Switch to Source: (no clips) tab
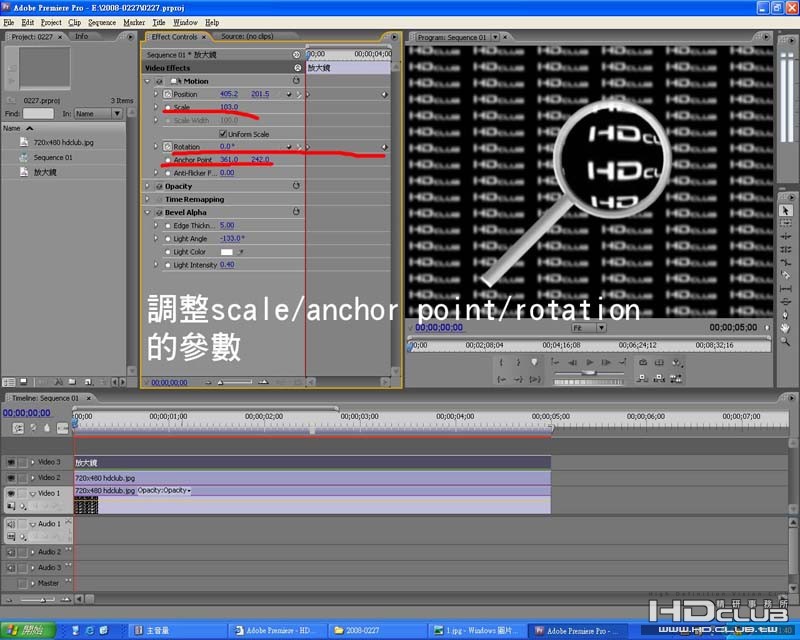This screenshot has height=640, width=800. (x=247, y=36)
